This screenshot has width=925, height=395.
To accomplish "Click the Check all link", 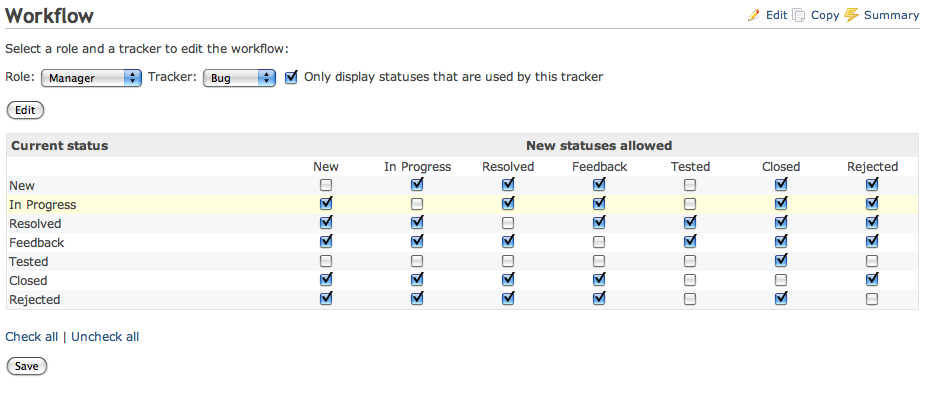I will tap(32, 337).
